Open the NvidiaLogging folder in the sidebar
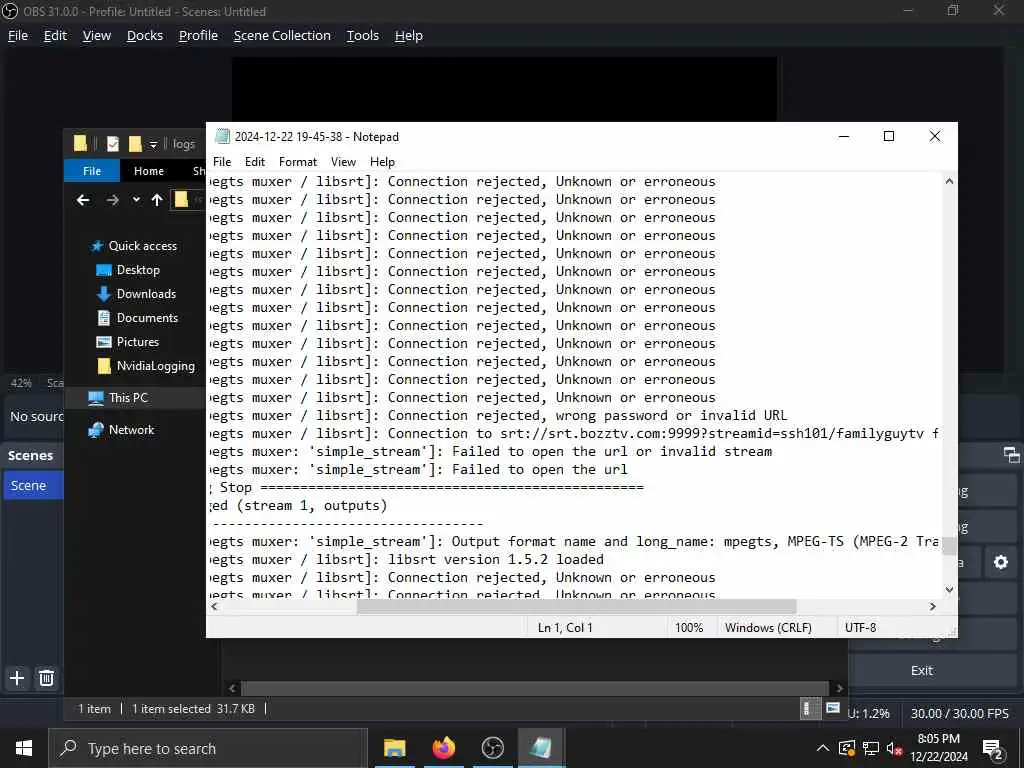Screen dimensions: 1024x768 click(x=155, y=366)
